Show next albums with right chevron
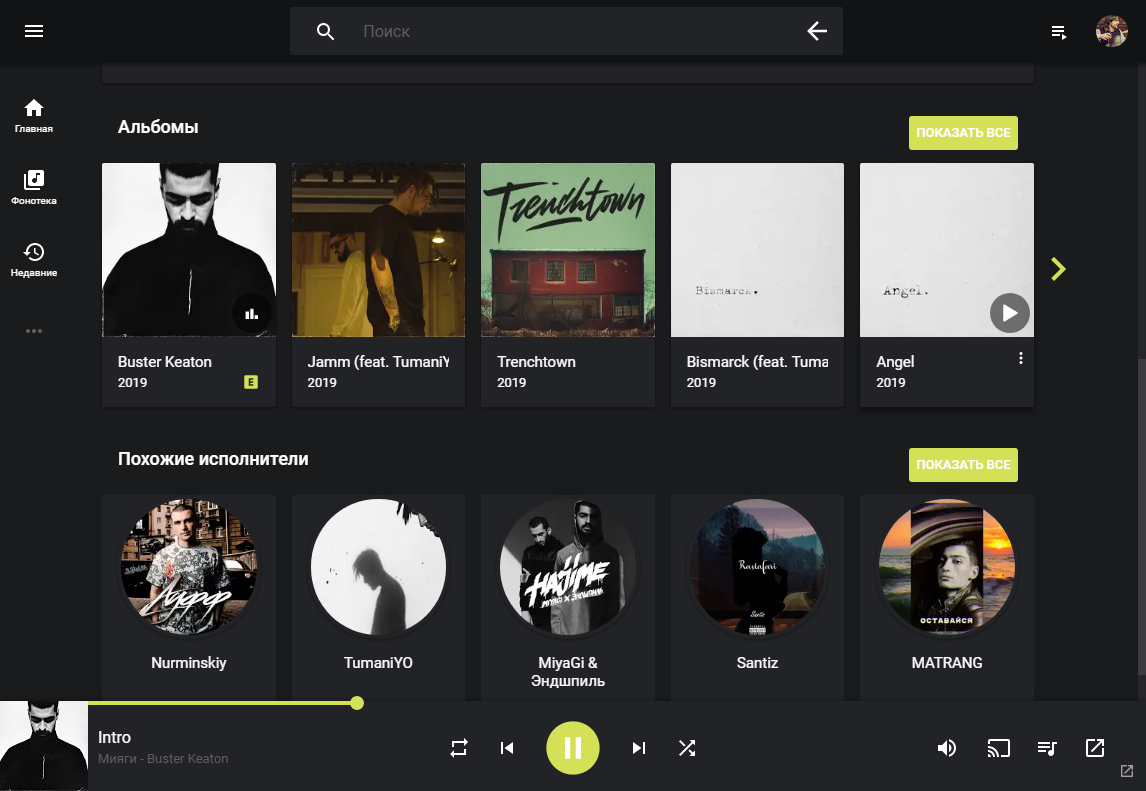This screenshot has height=791, width=1146. [1058, 268]
